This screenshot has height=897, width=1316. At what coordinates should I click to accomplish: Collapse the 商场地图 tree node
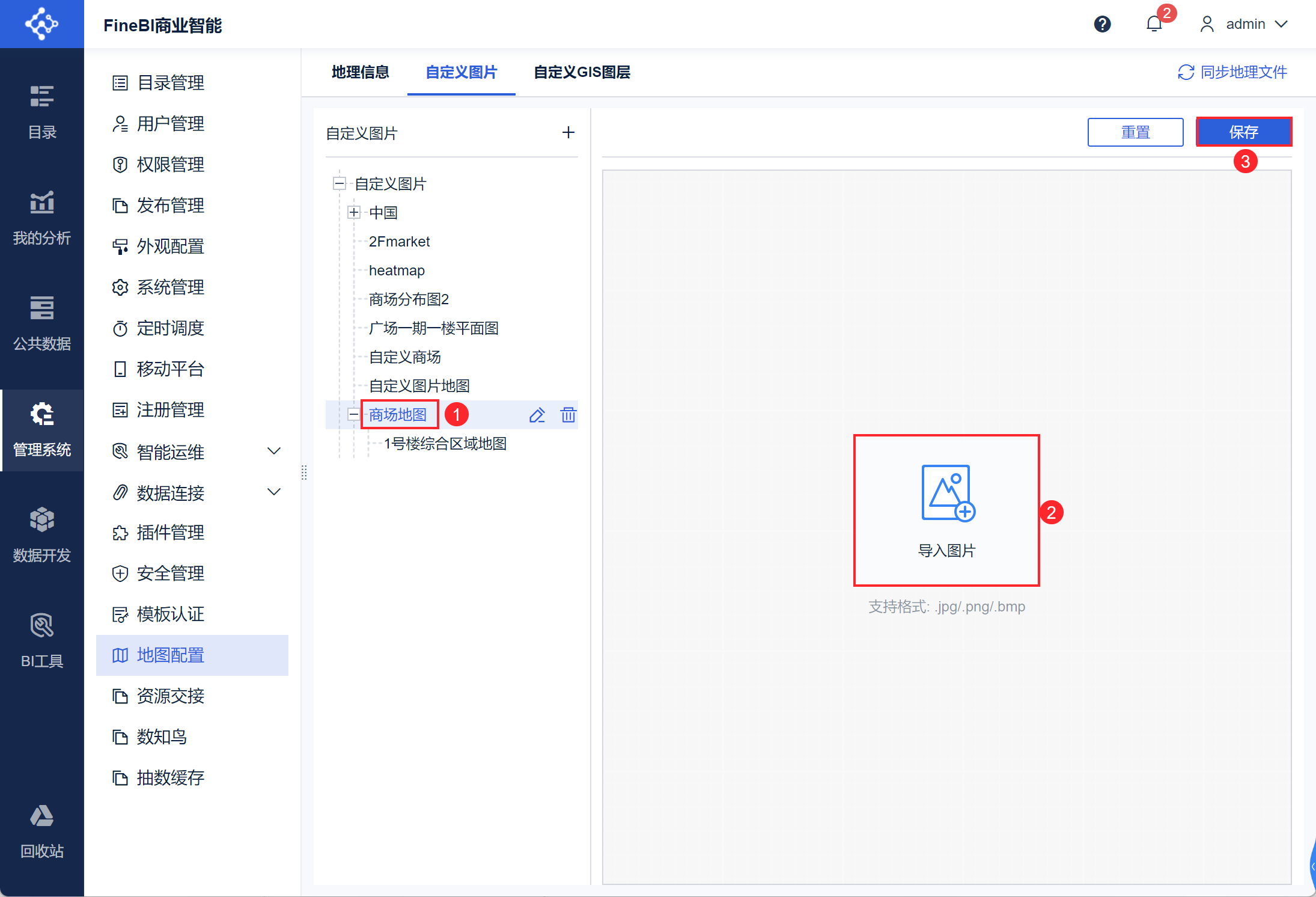point(354,414)
